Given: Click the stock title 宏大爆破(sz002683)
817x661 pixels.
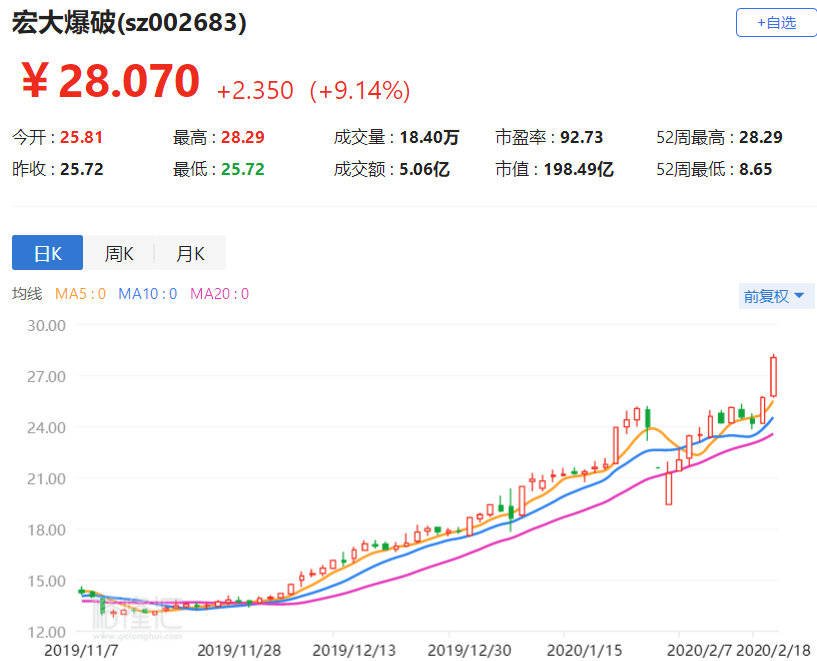Looking at the screenshot, I should [129, 23].
